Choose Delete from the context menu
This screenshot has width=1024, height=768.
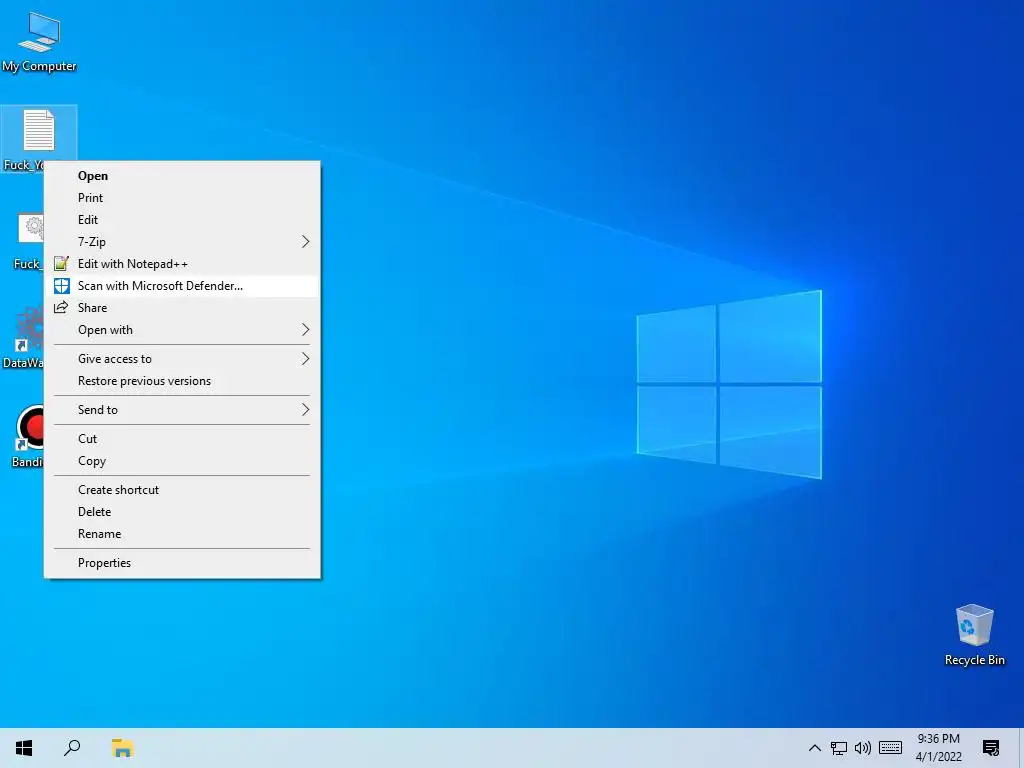pyautogui.click(x=182, y=512)
